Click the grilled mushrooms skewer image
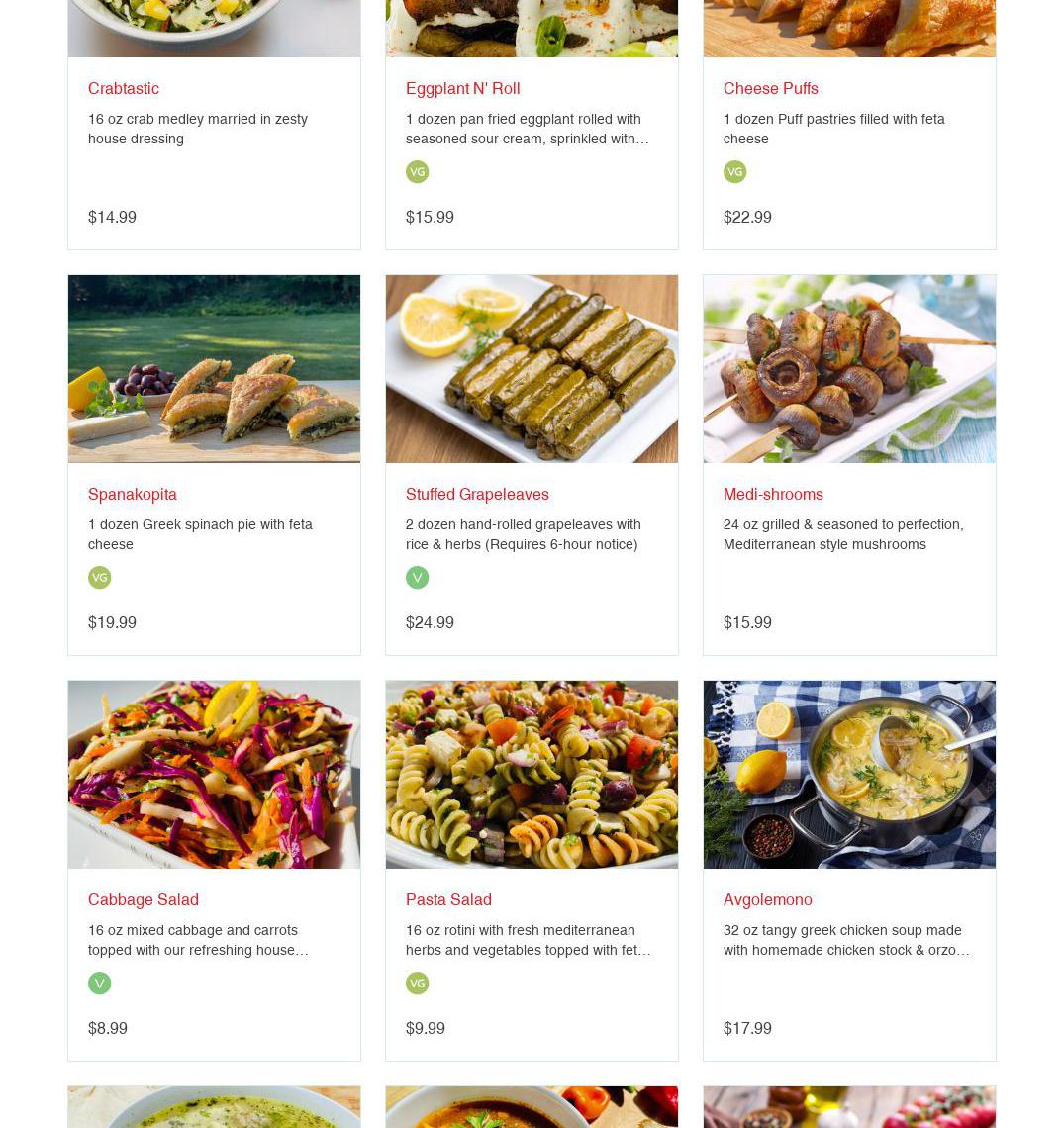Screen dimensions: 1064x1128 pos(849,369)
